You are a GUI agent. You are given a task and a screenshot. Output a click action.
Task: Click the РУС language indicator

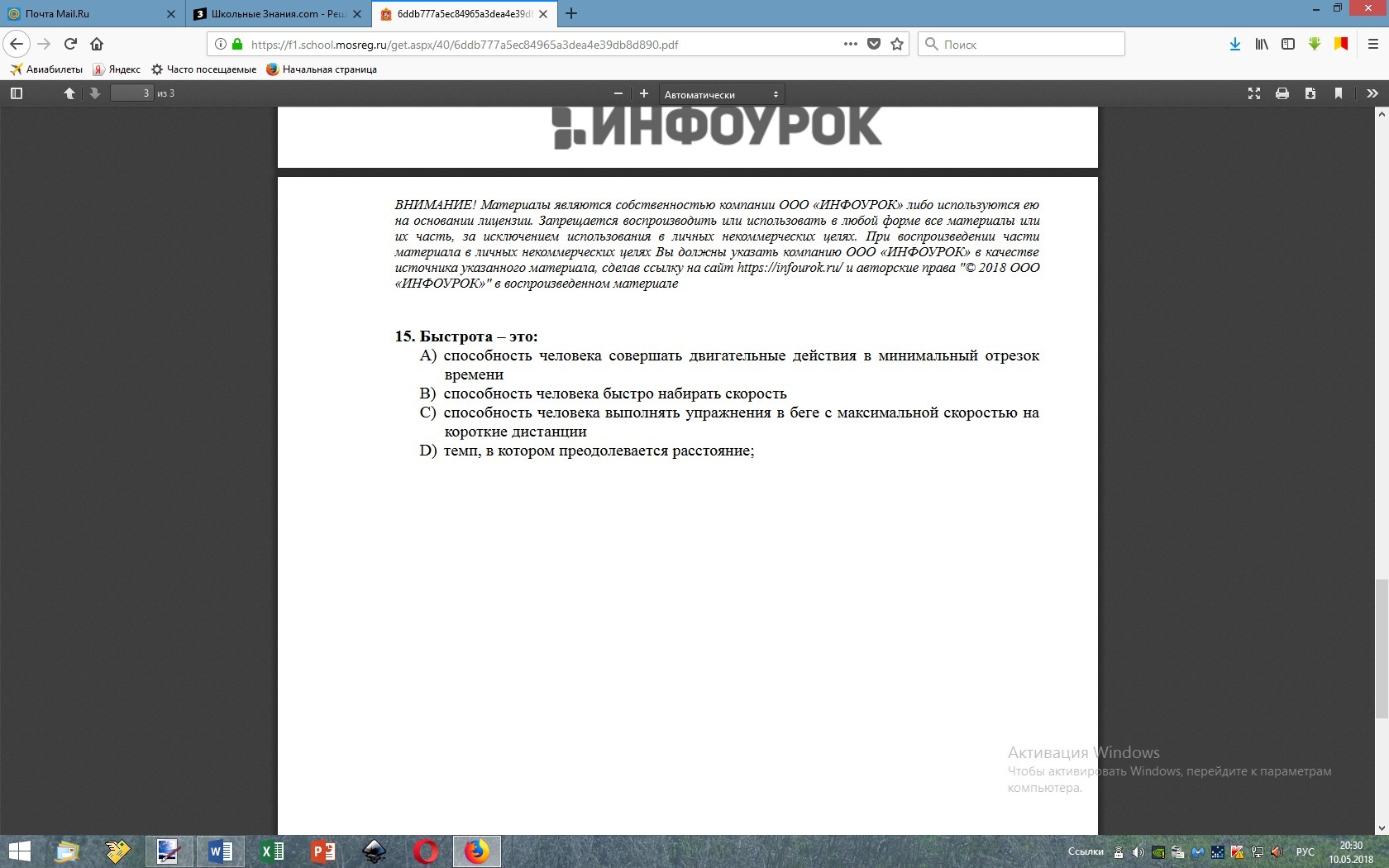click(1305, 851)
